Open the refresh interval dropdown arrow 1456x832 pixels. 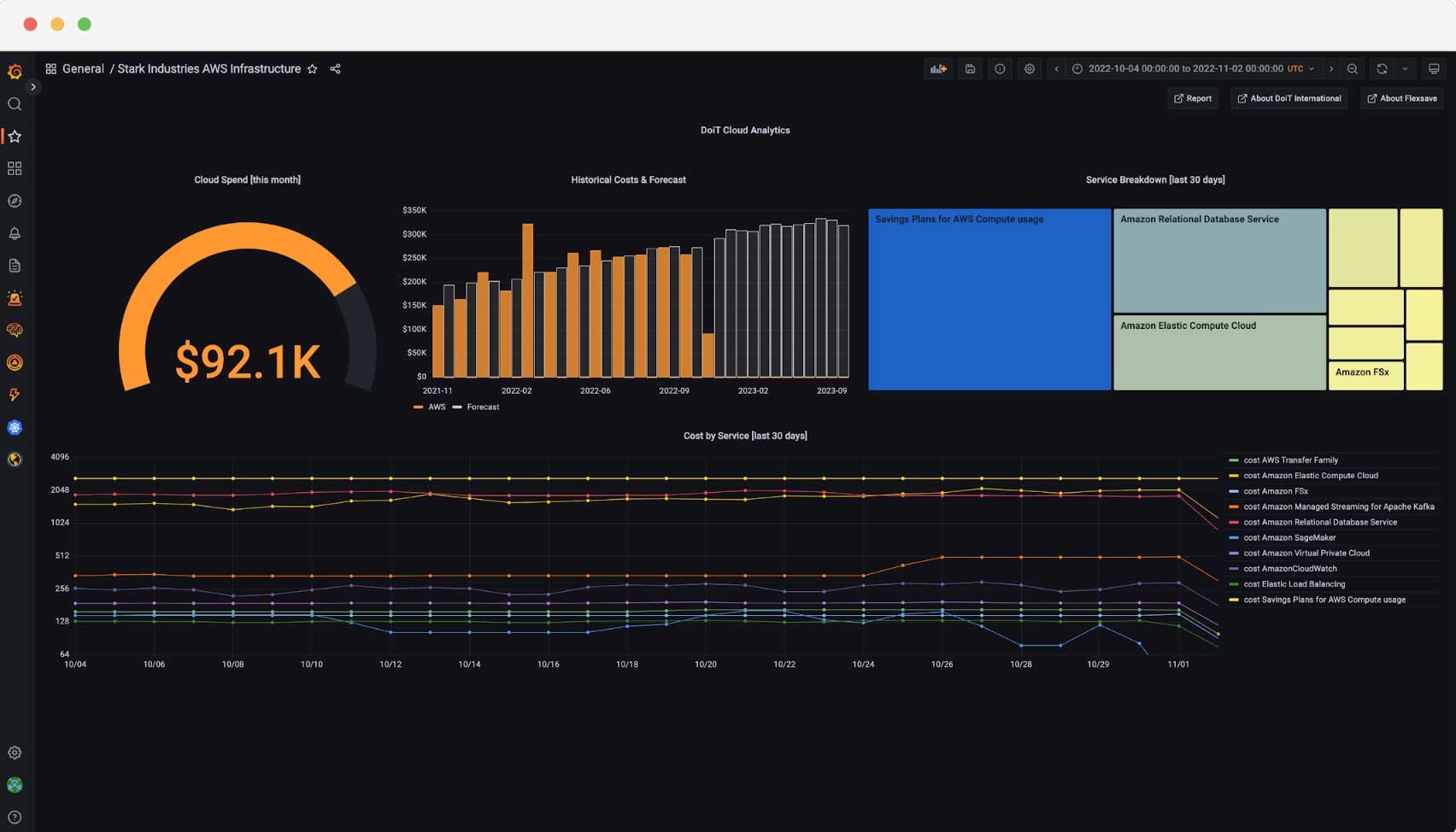pyautogui.click(x=1405, y=69)
